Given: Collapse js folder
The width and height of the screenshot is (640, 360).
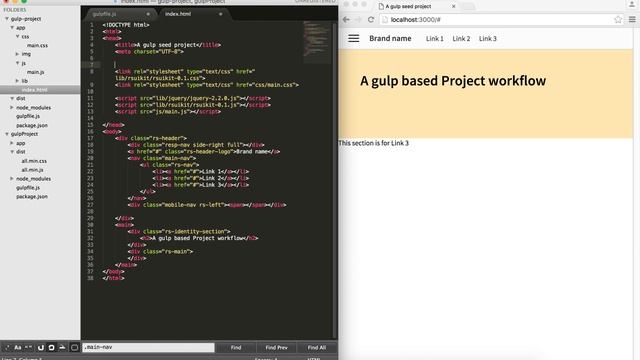Looking at the screenshot, I should 17,63.
